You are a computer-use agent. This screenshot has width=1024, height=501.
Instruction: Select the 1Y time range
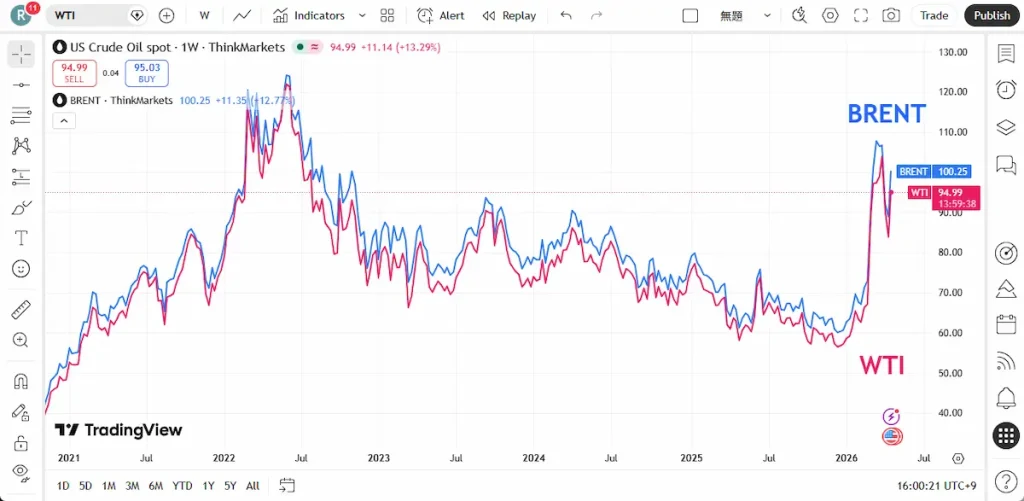208,485
